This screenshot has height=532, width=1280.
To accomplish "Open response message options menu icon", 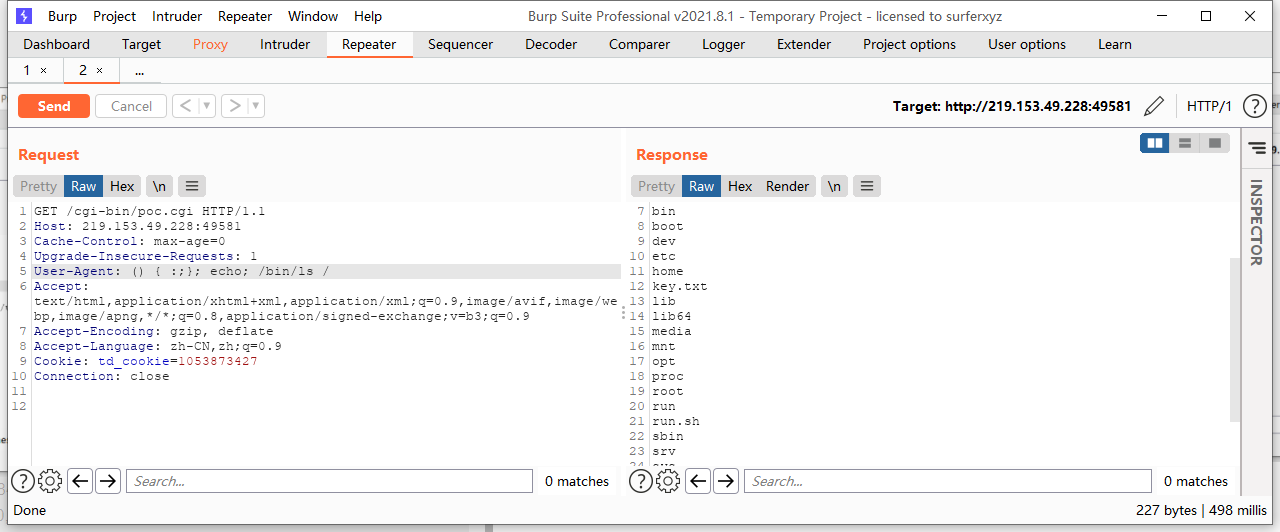I will 866,186.
